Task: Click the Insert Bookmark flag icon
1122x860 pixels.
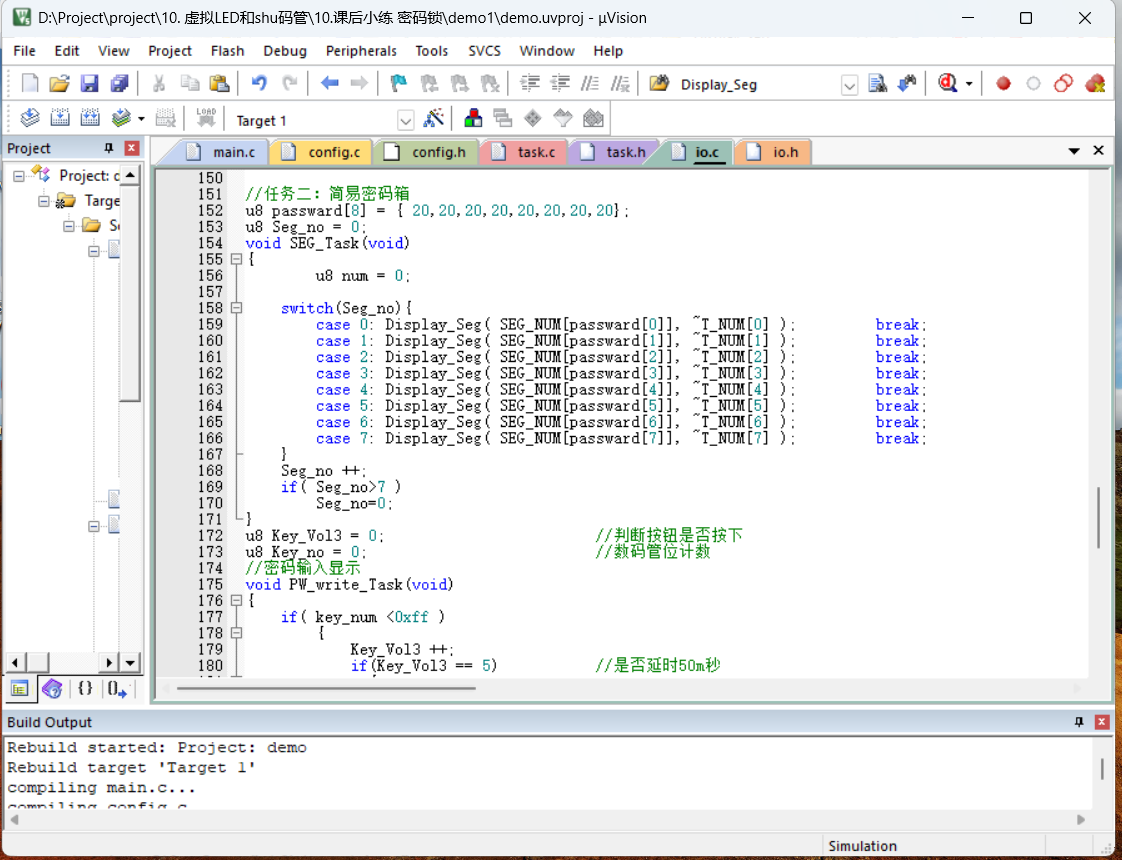Action: pyautogui.click(x=399, y=84)
